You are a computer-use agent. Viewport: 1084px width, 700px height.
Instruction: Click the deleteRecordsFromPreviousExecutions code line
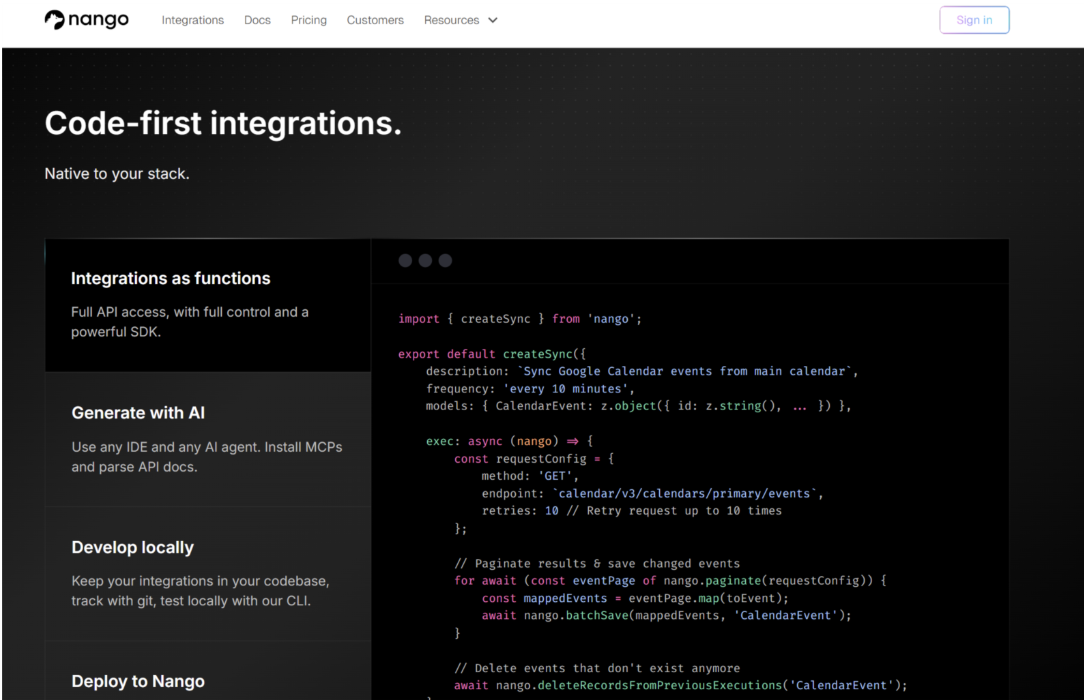(680, 685)
